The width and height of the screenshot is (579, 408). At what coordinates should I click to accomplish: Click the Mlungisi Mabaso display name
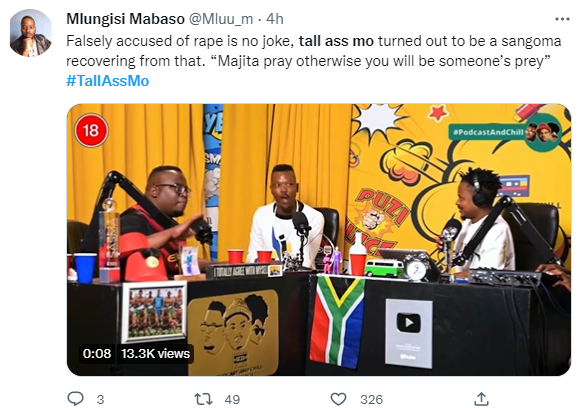125,19
